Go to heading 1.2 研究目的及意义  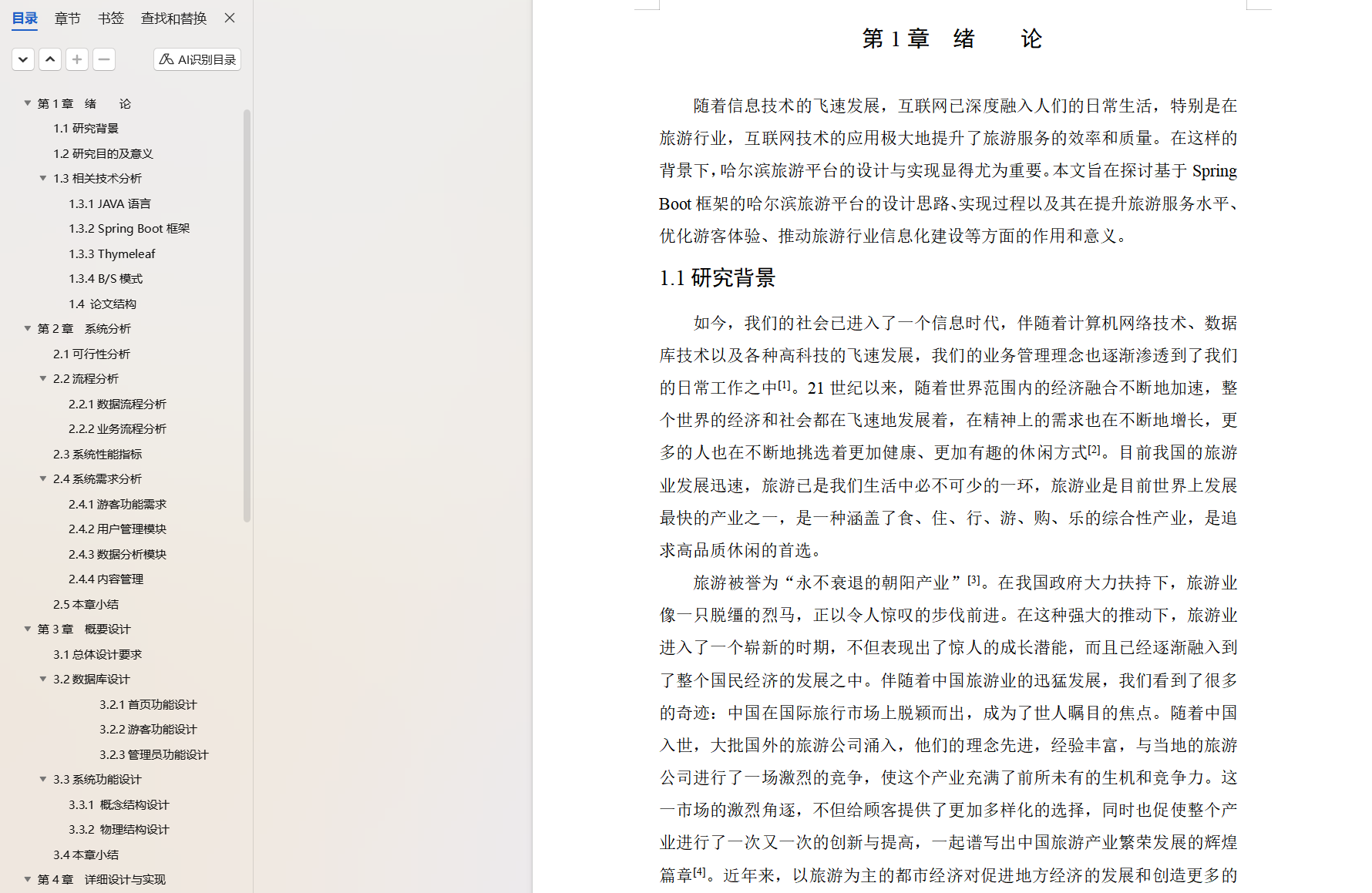[103, 153]
